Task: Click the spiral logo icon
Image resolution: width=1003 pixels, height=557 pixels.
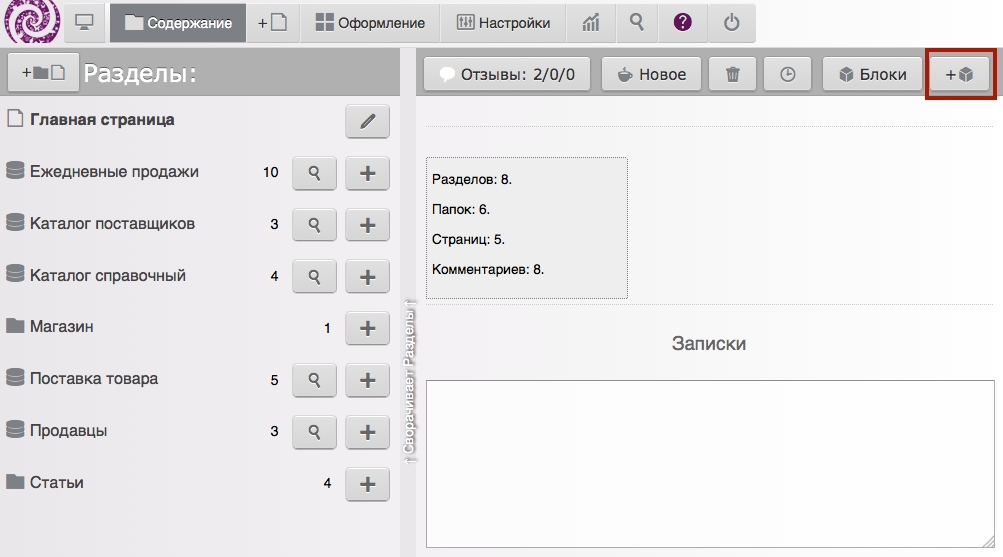Action: pyautogui.click(x=32, y=22)
